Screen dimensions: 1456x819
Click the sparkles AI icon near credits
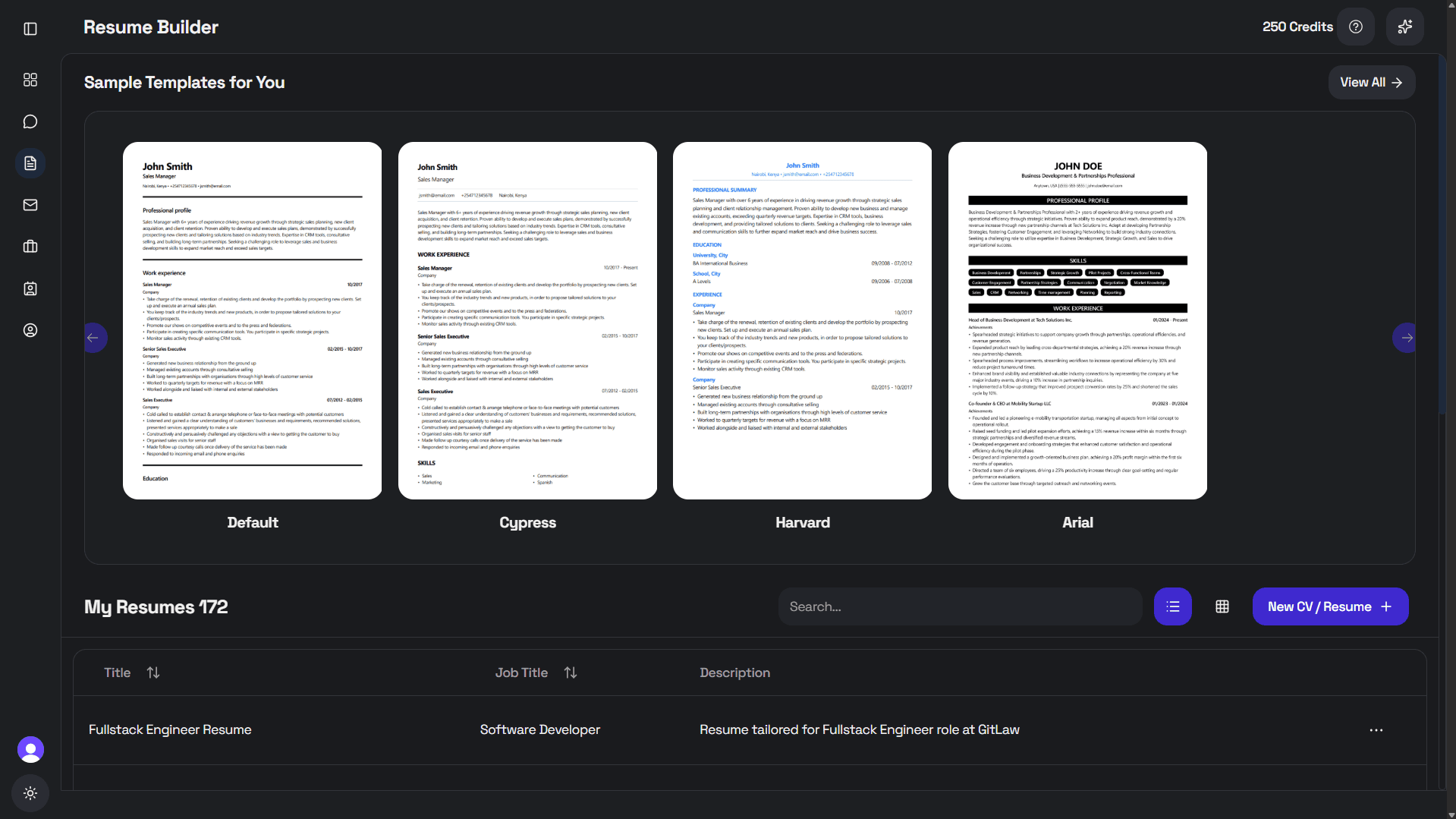1404,27
